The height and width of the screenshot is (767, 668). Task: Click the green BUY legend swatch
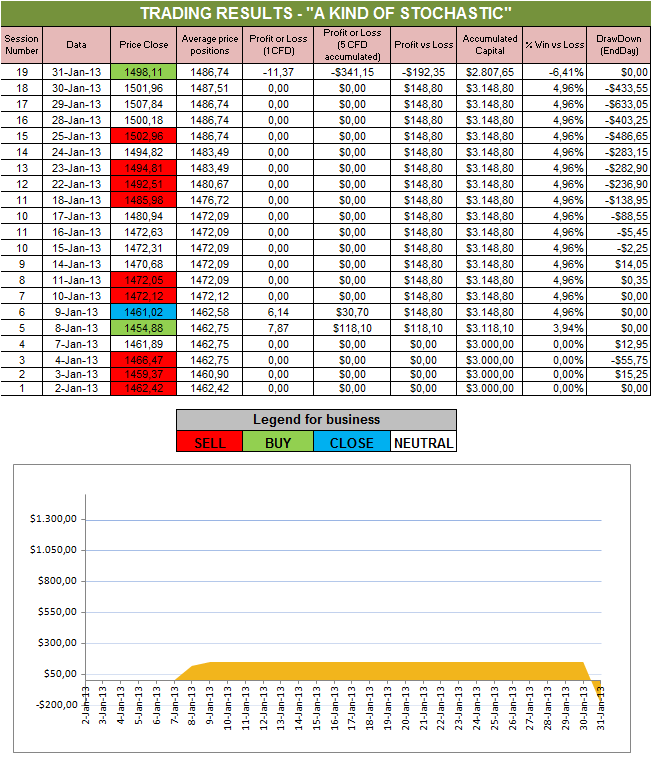(278, 442)
